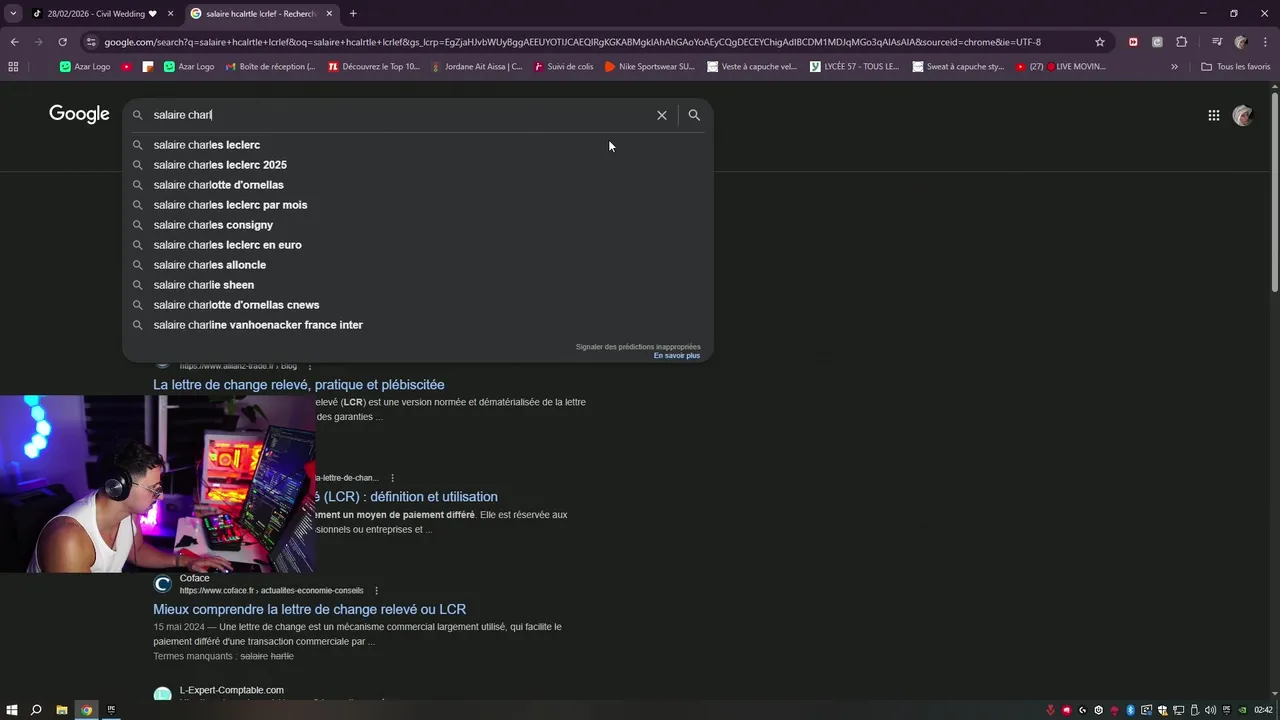This screenshot has height=720, width=1280.
Task: Close the Civil Wedding tab
Action: [x=170, y=14]
